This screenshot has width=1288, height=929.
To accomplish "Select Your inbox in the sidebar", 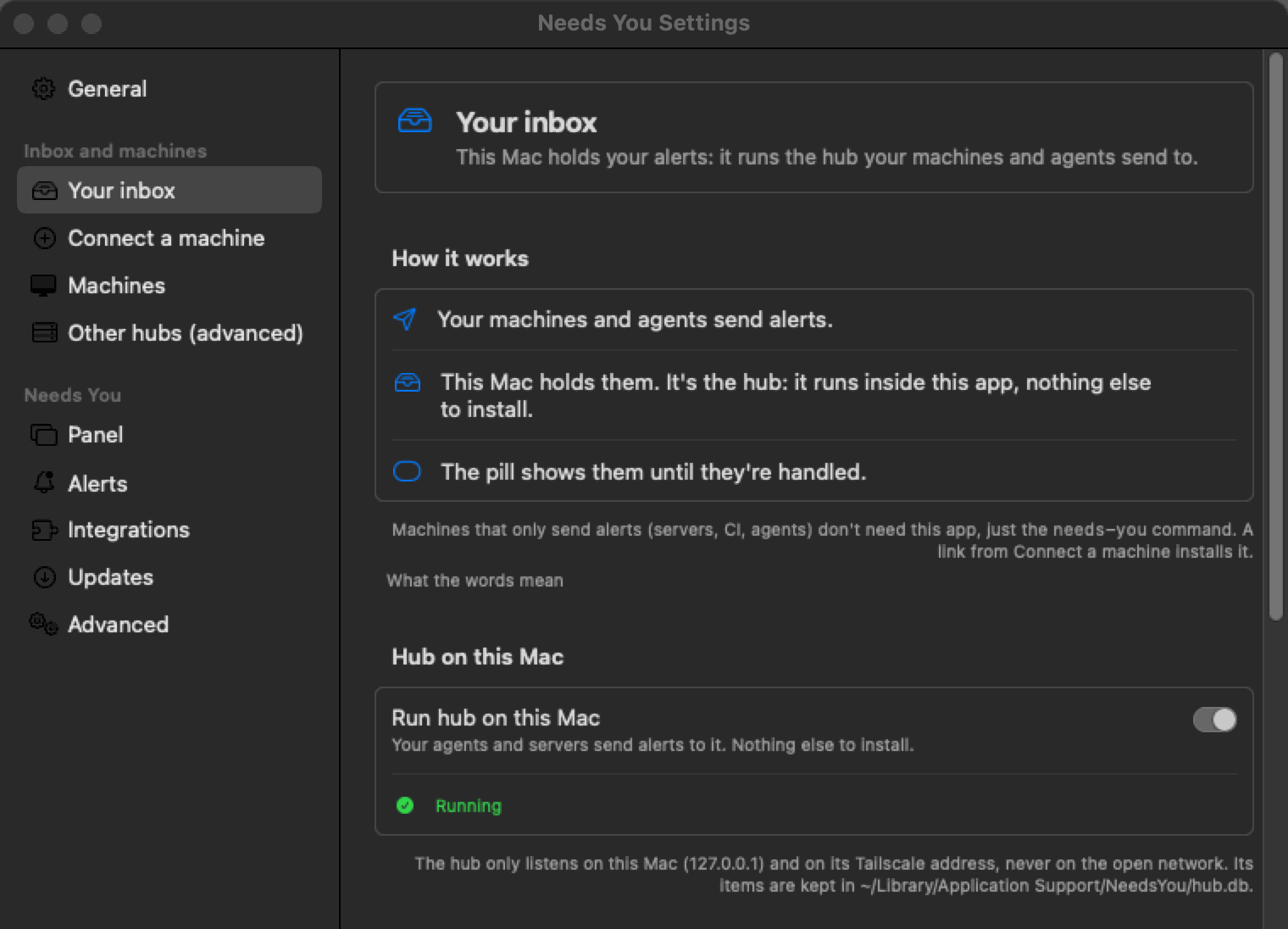I will click(169, 190).
